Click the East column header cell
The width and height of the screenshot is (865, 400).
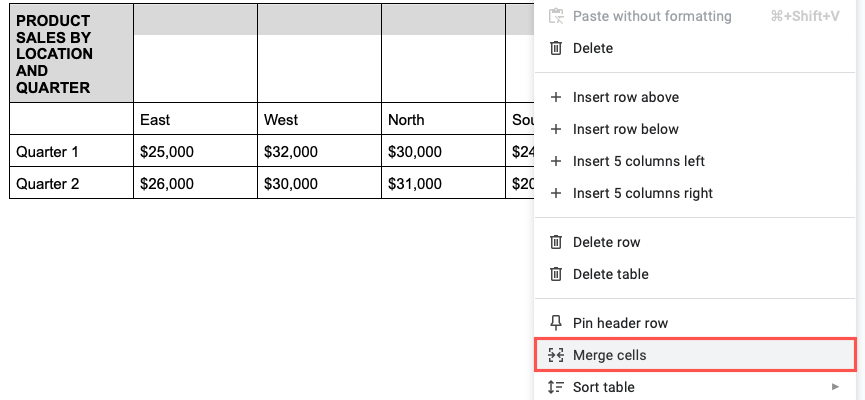click(195, 119)
